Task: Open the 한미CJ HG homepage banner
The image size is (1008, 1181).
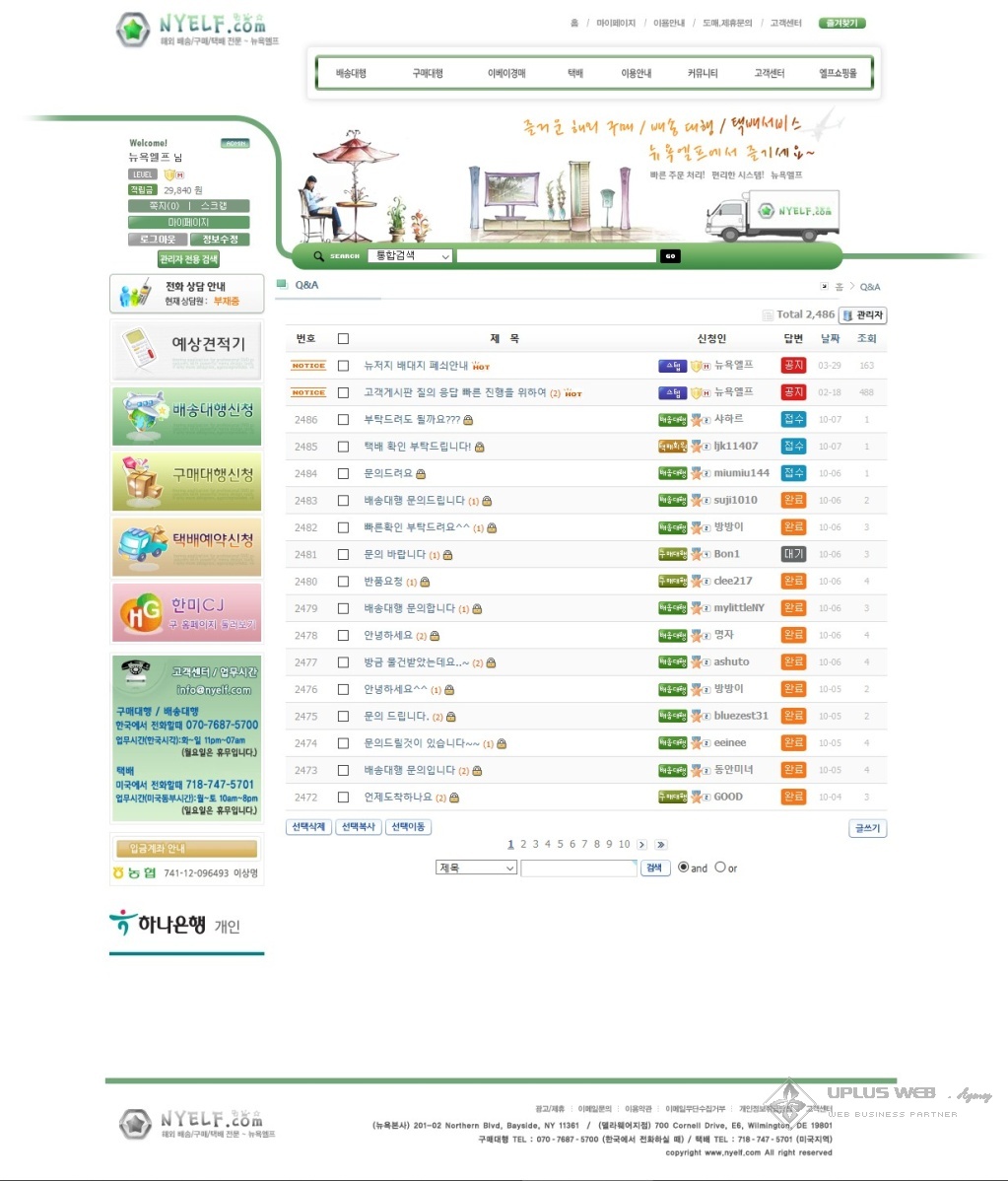Action: click(x=185, y=612)
